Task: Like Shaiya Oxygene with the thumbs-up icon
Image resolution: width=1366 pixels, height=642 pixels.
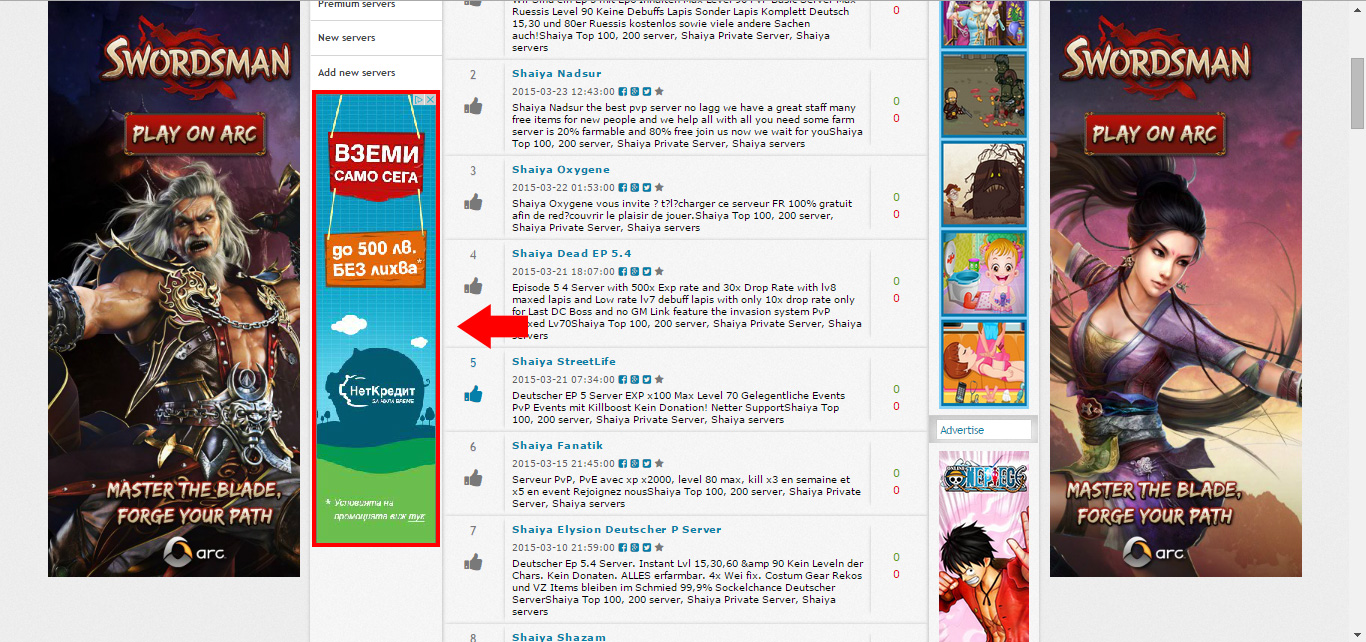Action: pyautogui.click(x=473, y=202)
